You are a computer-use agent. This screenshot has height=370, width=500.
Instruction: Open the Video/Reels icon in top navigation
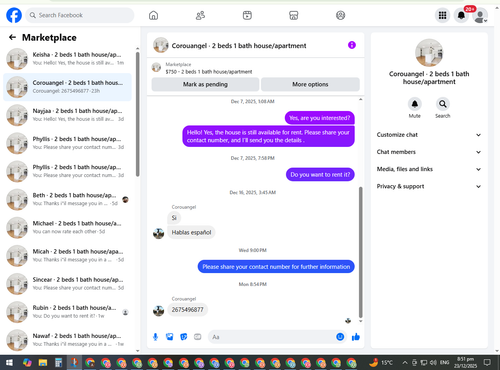tap(247, 15)
